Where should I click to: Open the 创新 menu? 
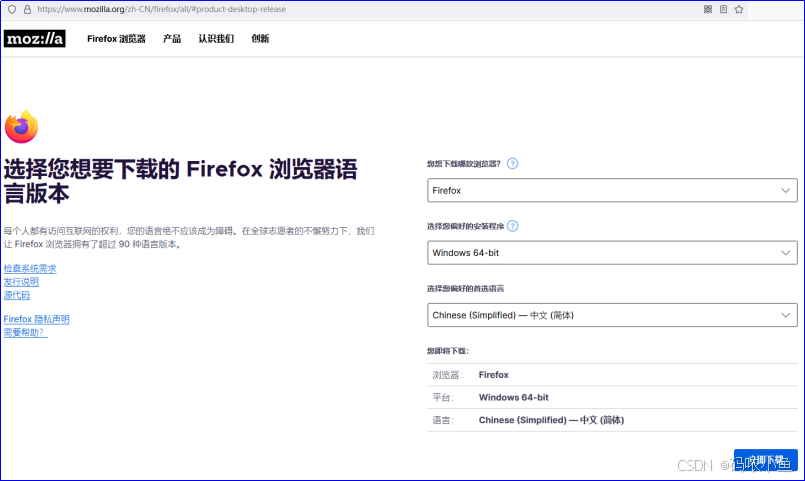coord(260,39)
